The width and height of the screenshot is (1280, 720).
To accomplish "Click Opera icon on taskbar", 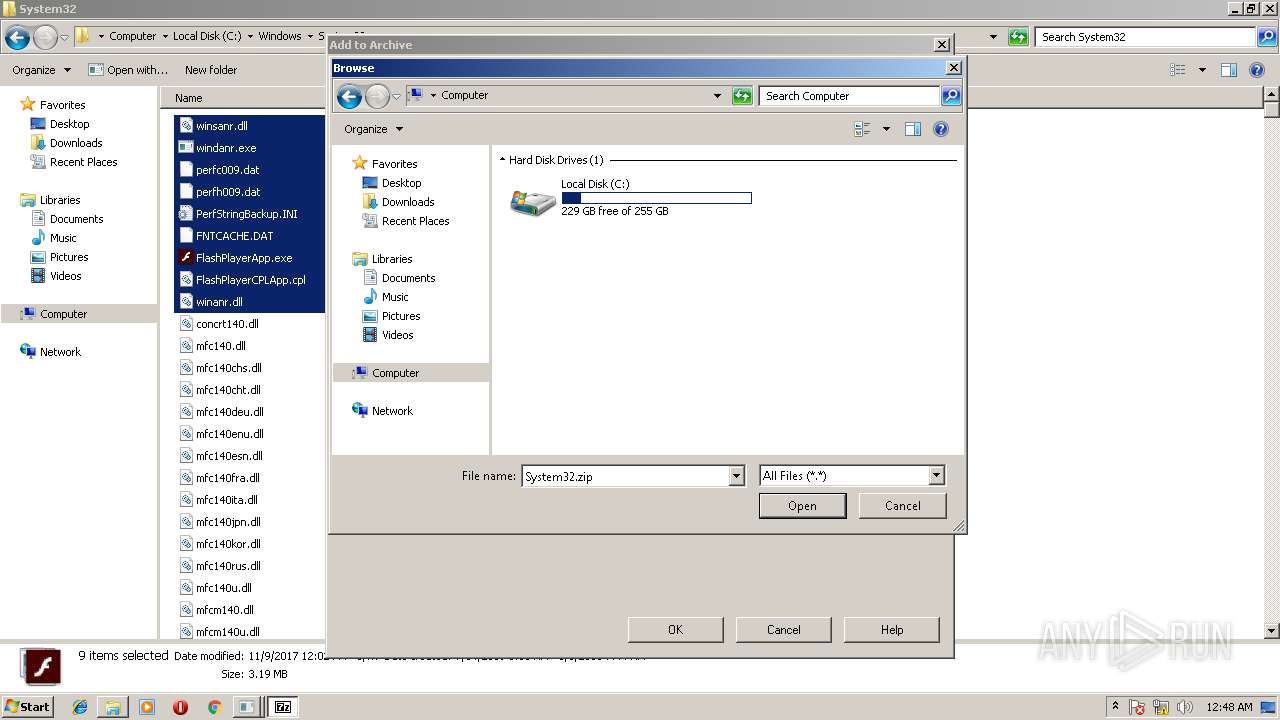I will click(x=180, y=707).
